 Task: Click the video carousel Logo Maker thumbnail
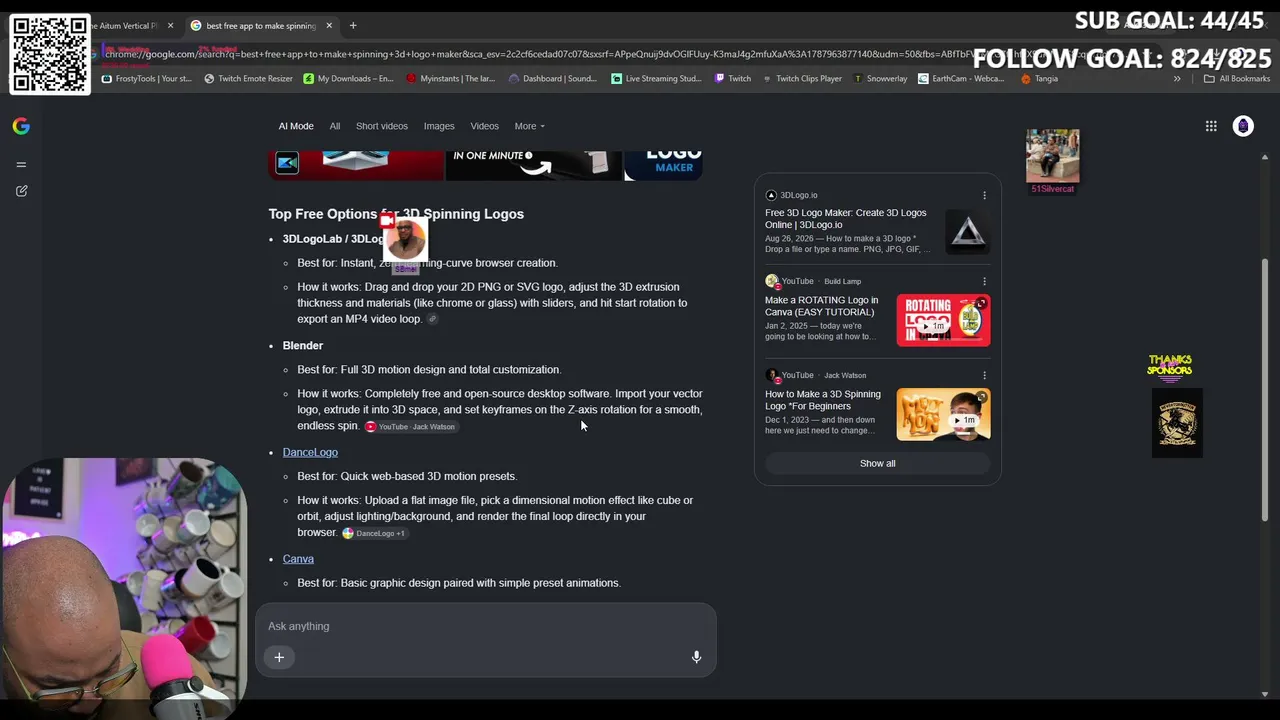664,165
